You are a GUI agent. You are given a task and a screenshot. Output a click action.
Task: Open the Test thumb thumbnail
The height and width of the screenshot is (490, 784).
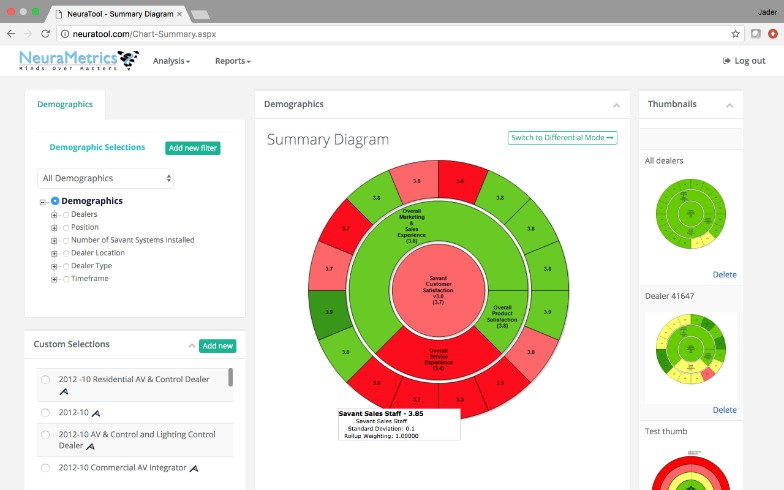click(690, 470)
